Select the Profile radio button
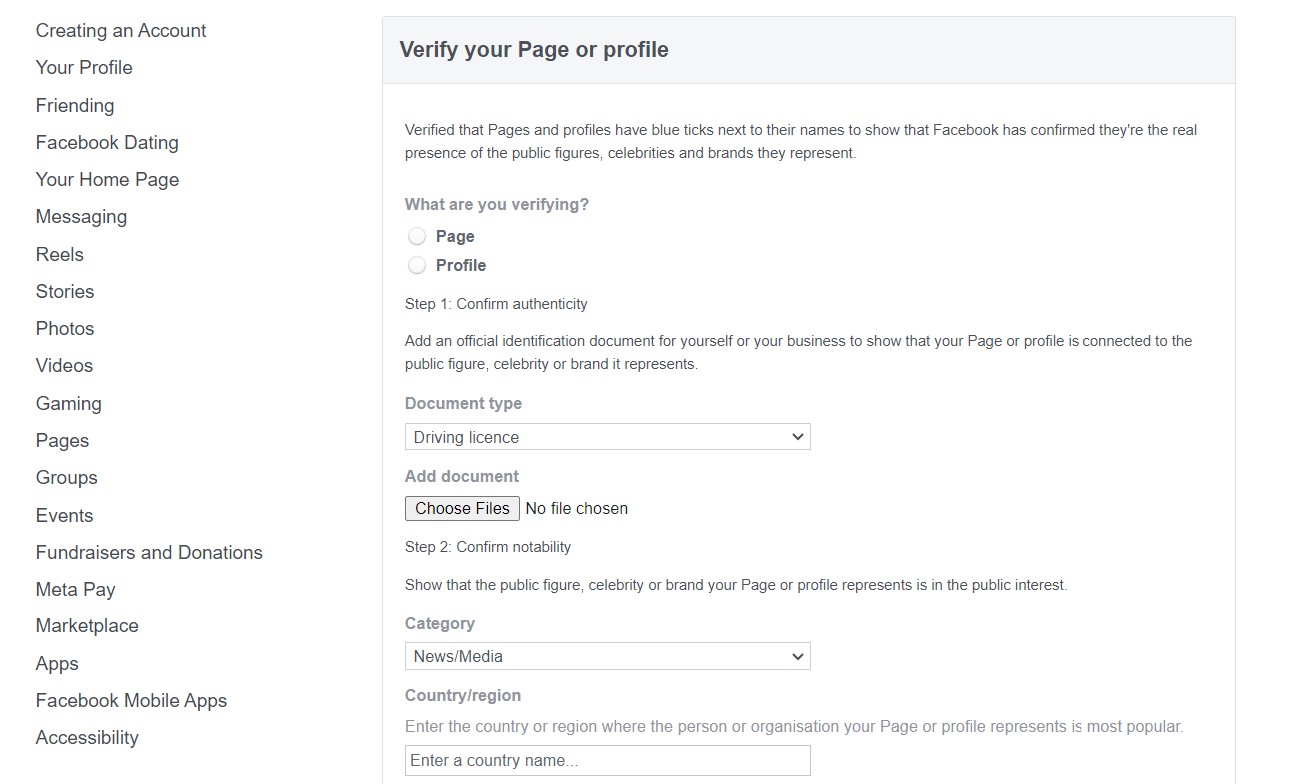This screenshot has height=784, width=1301. pyautogui.click(x=417, y=266)
